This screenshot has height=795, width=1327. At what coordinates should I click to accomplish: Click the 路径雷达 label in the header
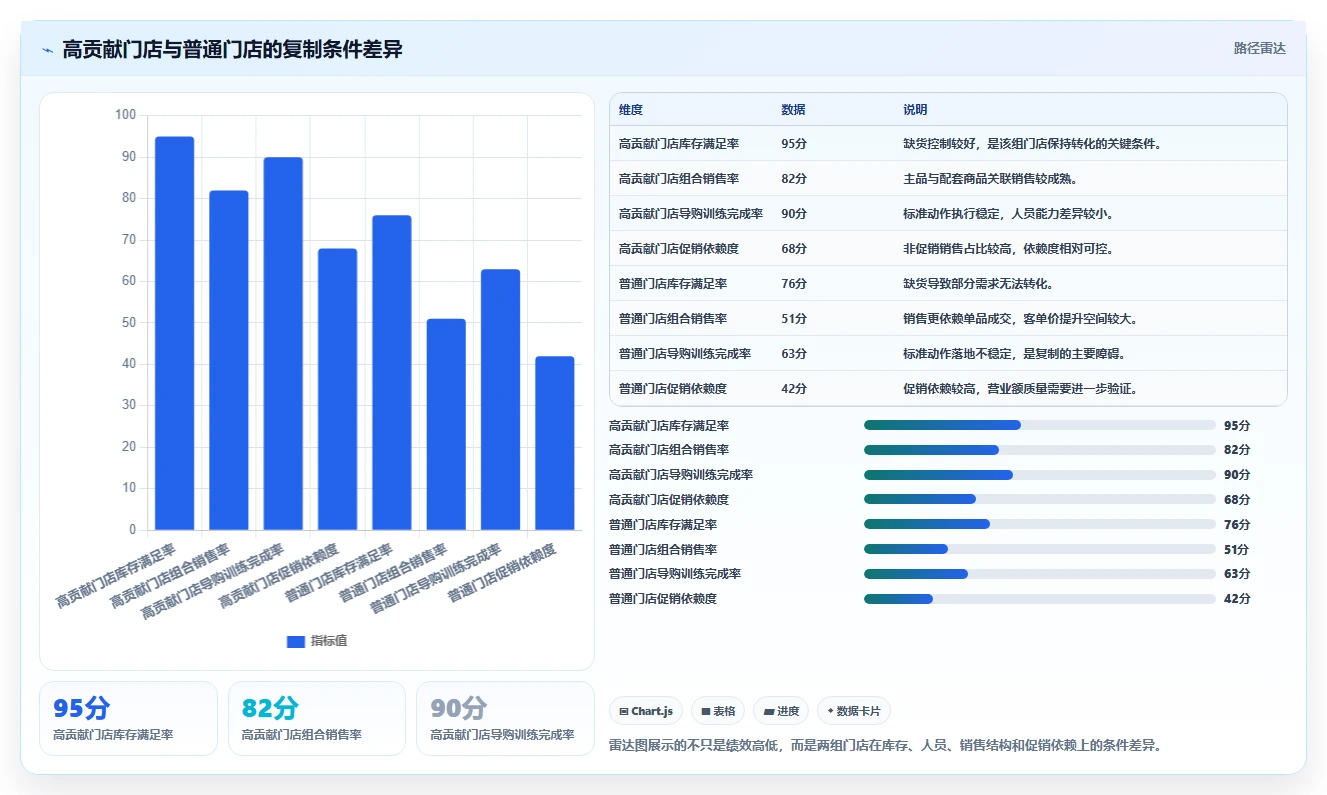point(1259,48)
